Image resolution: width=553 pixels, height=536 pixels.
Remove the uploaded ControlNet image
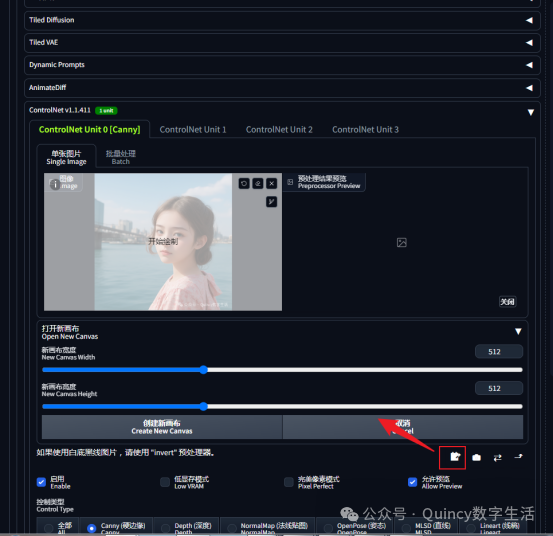[x=271, y=183]
